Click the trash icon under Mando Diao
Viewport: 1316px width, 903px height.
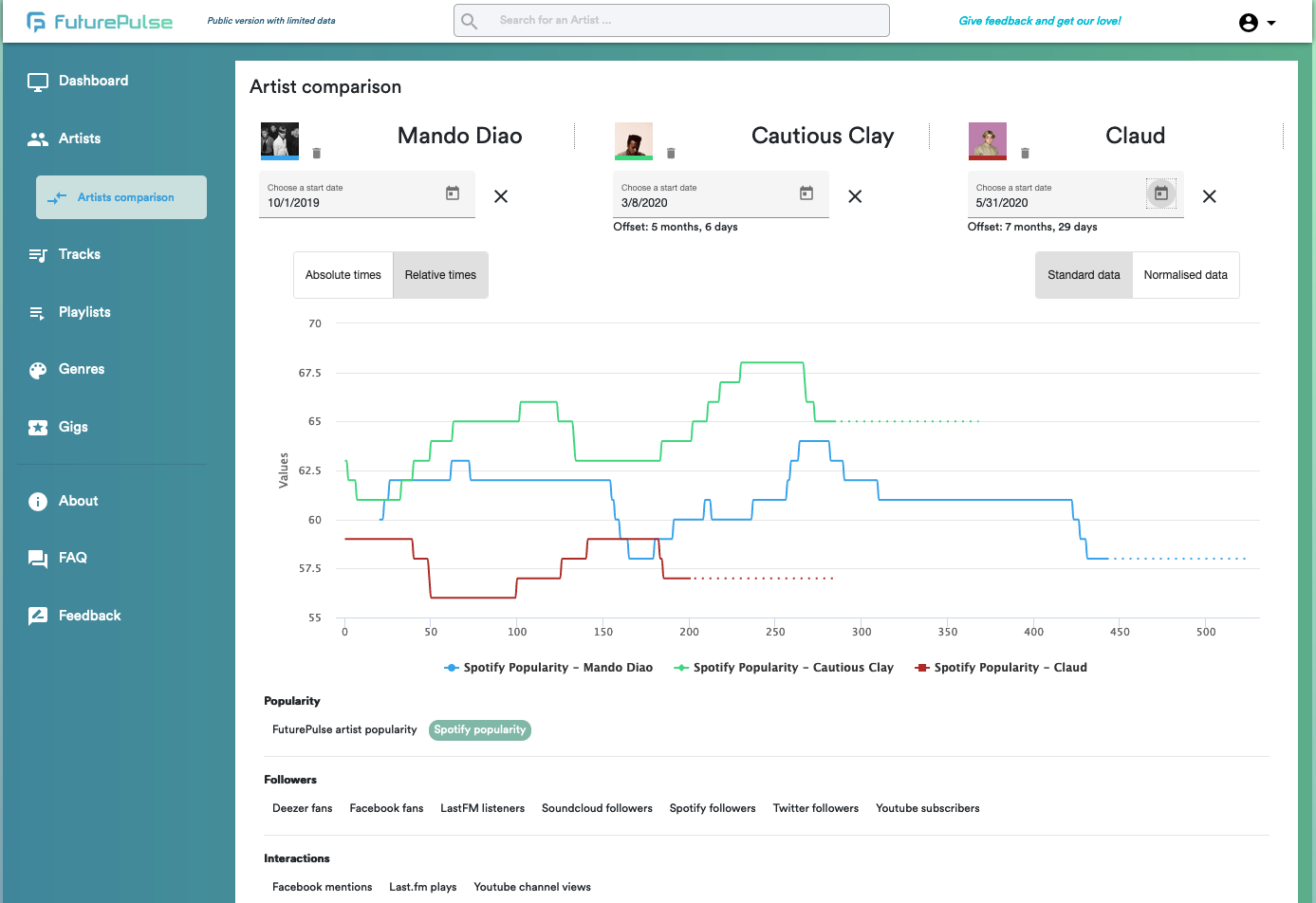click(x=317, y=153)
